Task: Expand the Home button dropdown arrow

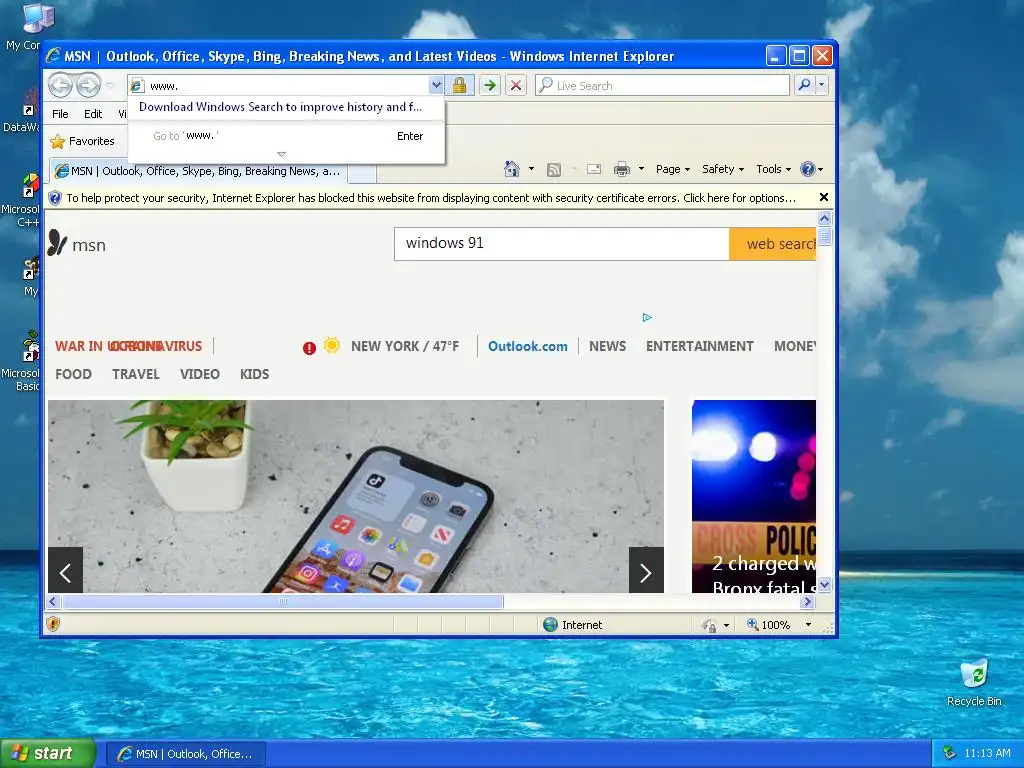Action: [531, 169]
